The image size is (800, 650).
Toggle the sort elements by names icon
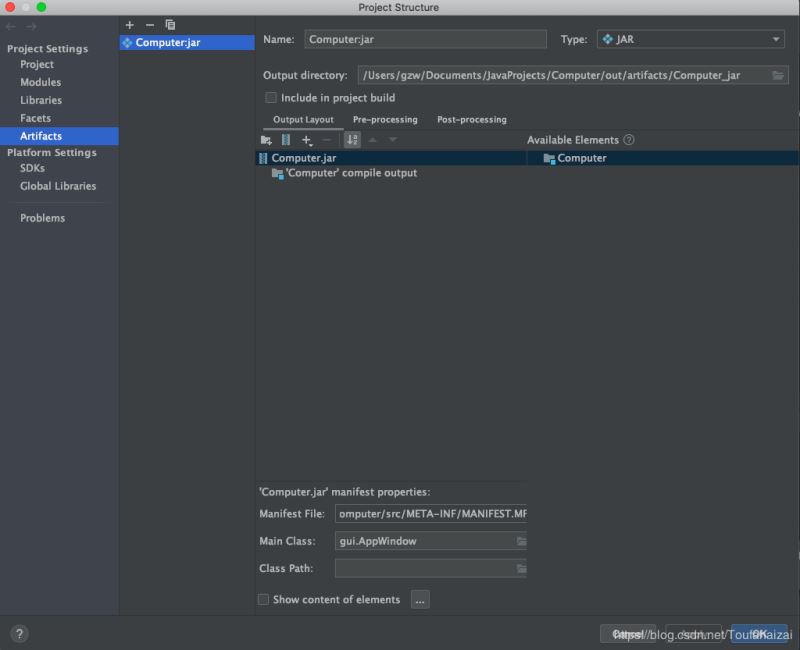(x=352, y=140)
